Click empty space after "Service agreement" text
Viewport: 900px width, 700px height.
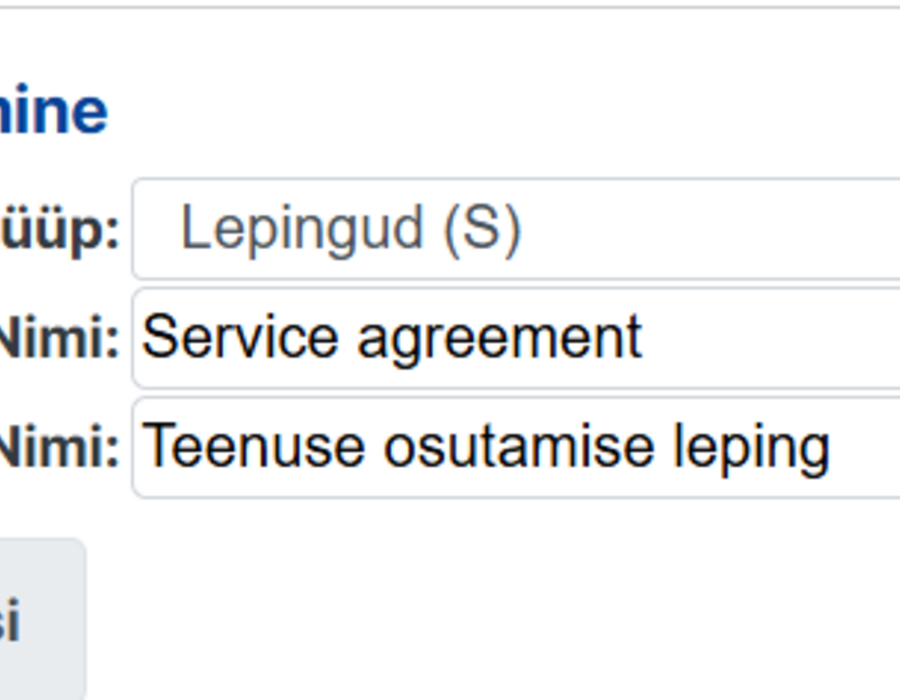click(769, 339)
